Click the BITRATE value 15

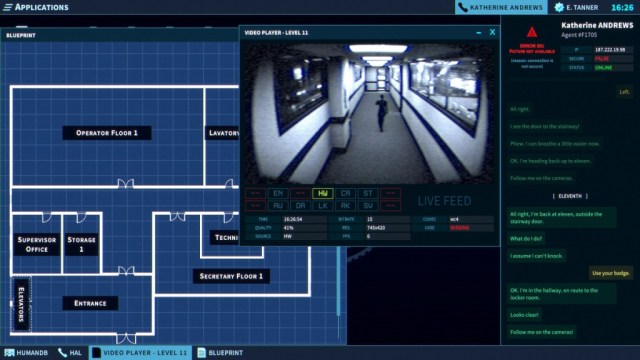tap(370, 220)
